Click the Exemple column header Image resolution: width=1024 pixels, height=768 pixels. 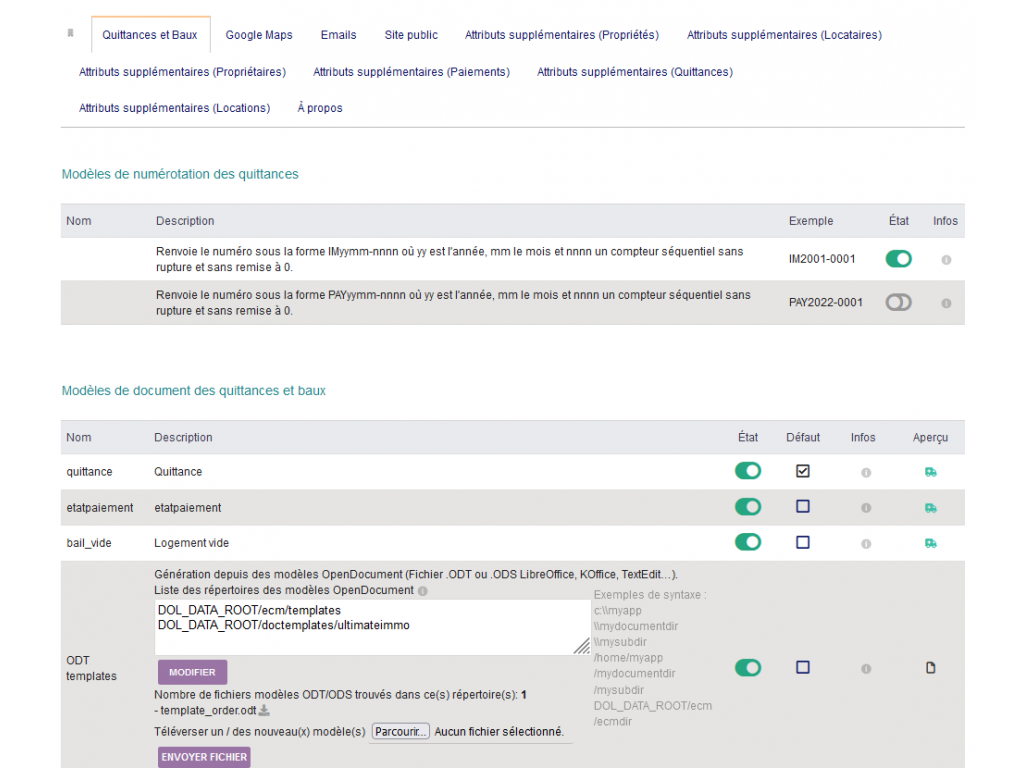(811, 221)
